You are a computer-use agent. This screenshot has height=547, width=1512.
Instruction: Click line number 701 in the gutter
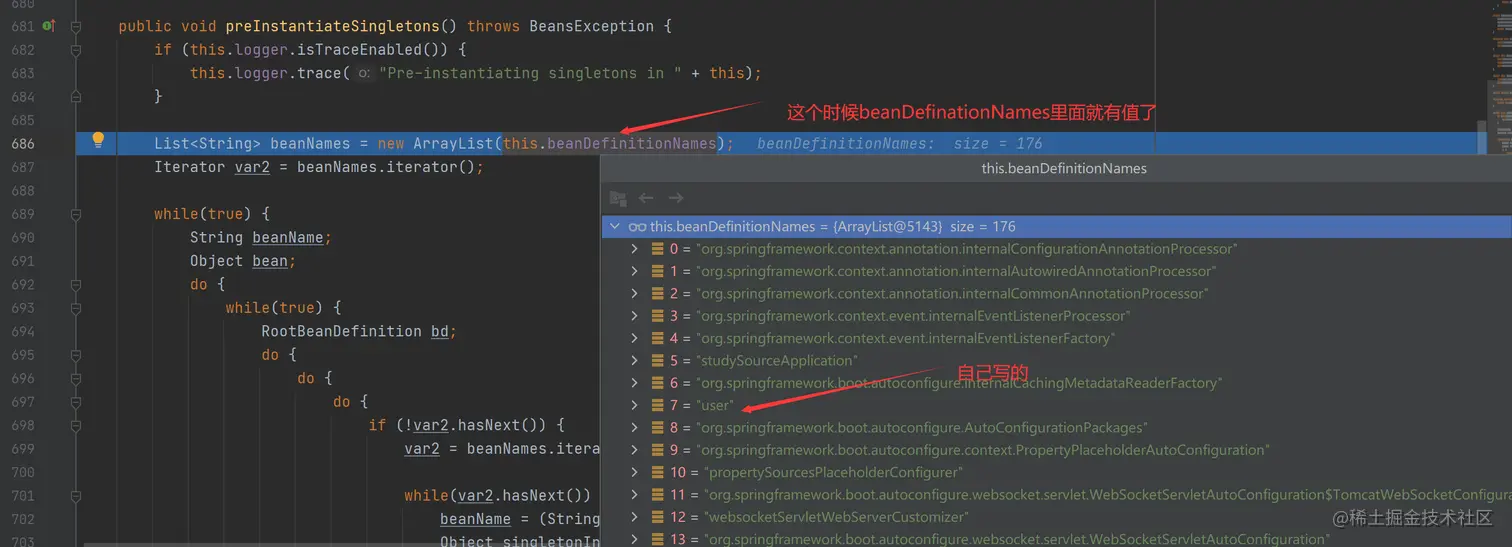(x=22, y=495)
